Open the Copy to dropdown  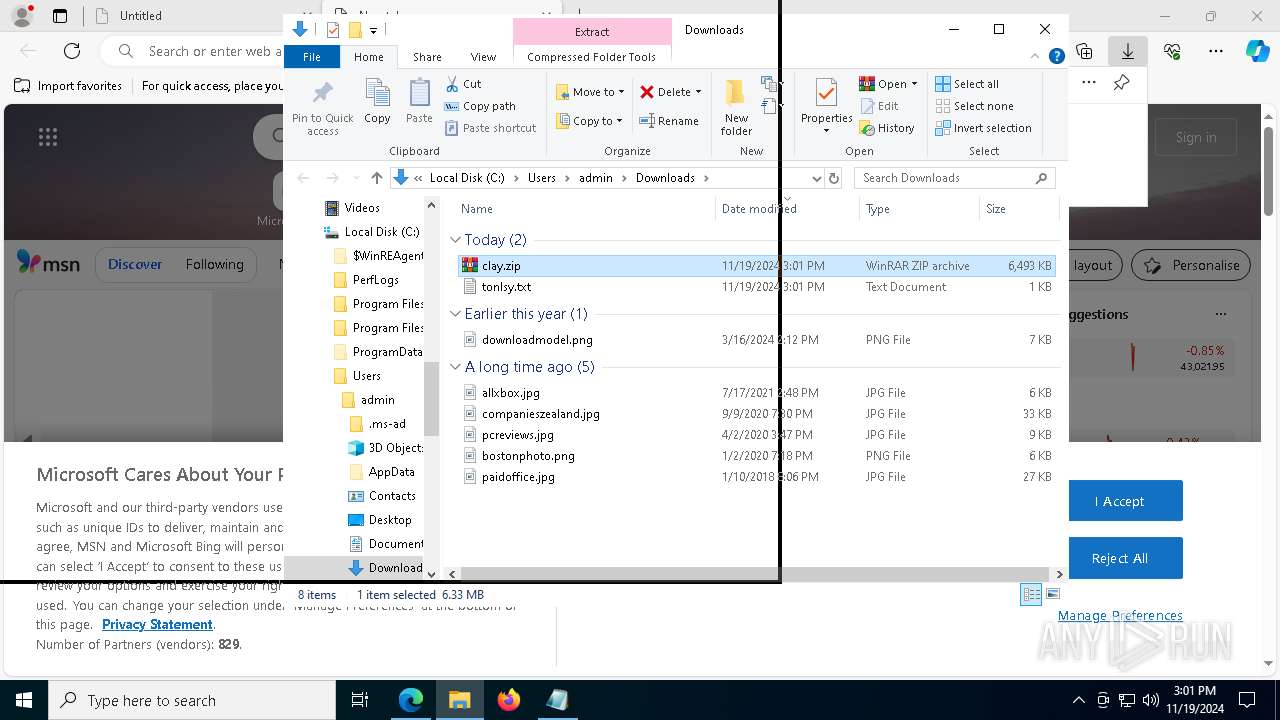[590, 121]
